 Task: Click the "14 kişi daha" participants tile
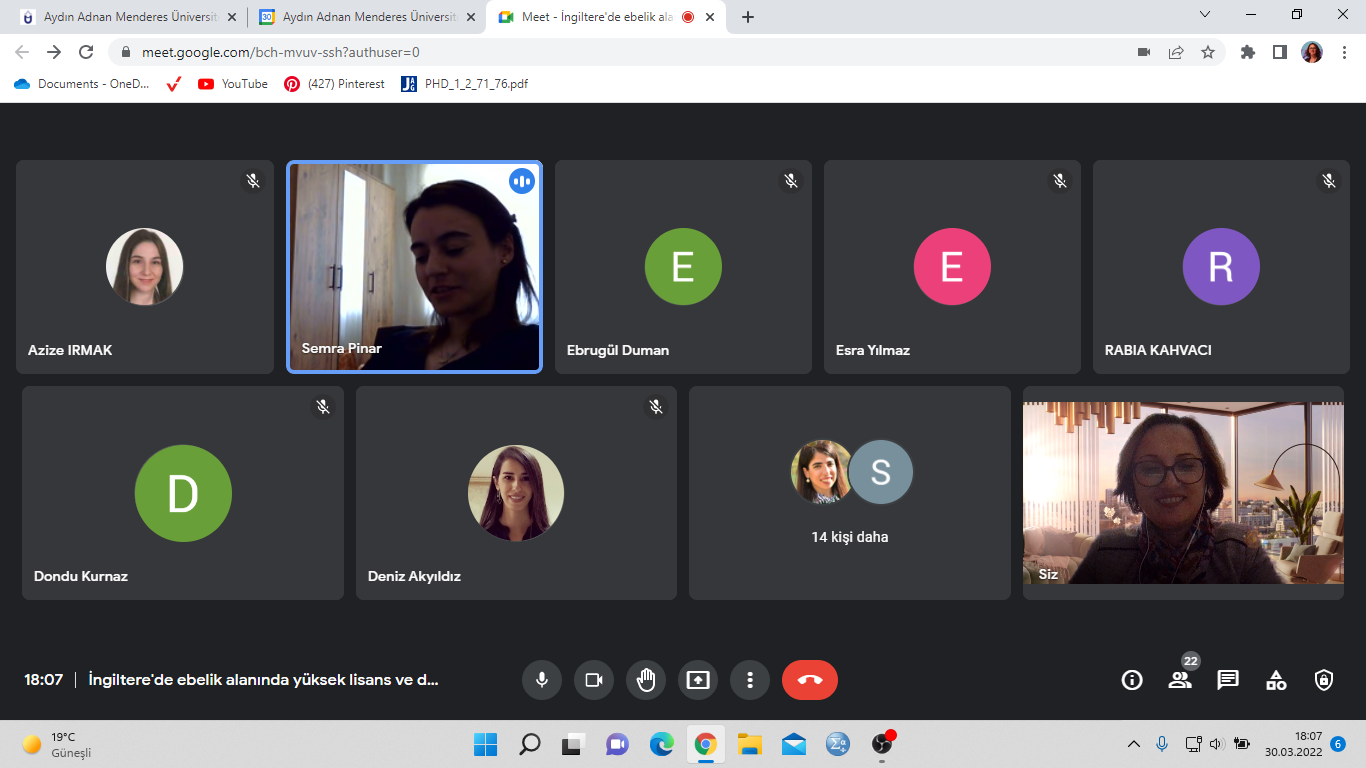coord(849,493)
